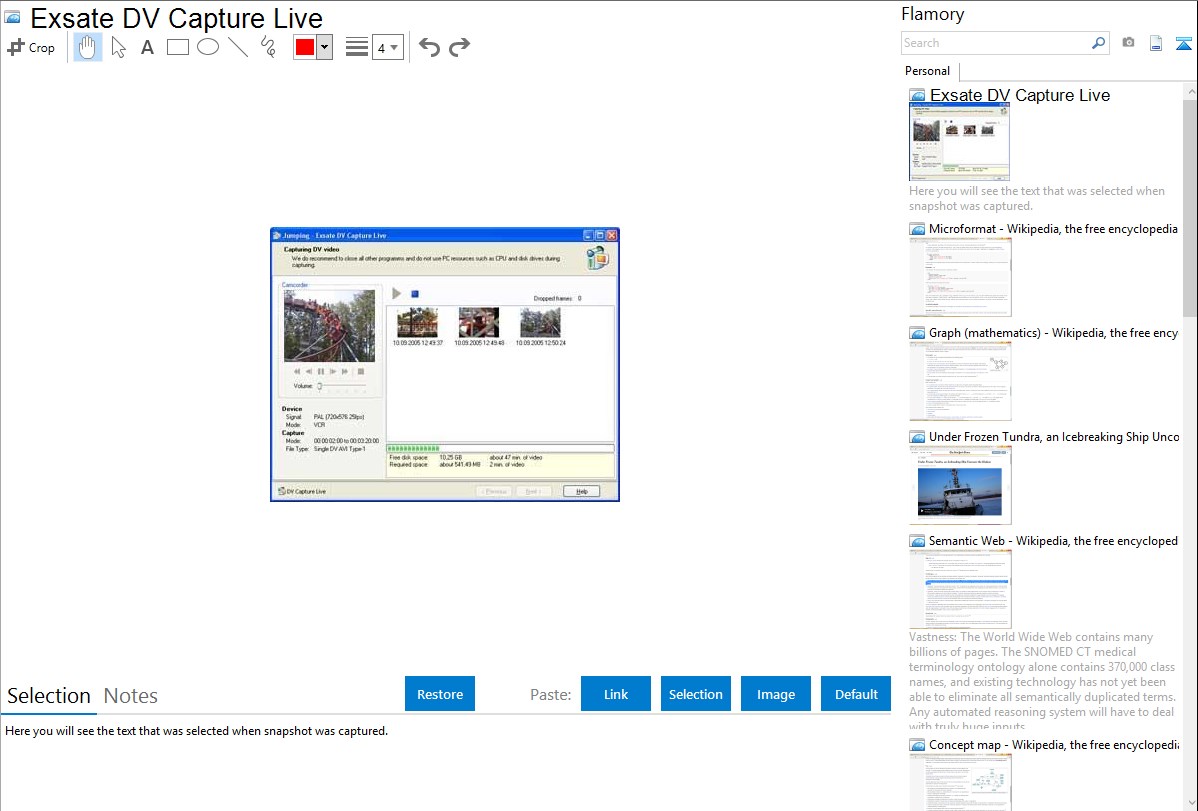This screenshot has width=1198, height=811.
Task: Switch to the Personal tab
Action: click(927, 70)
